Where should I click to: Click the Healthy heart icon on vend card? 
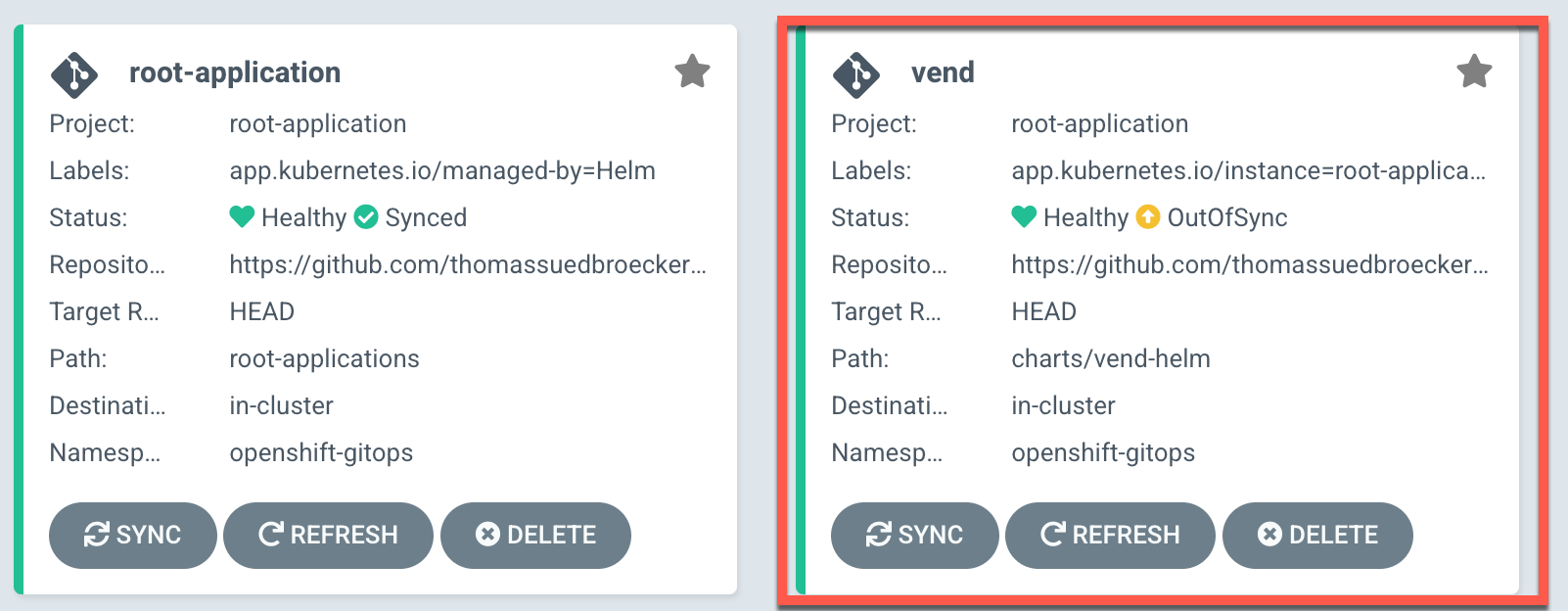tap(1025, 217)
